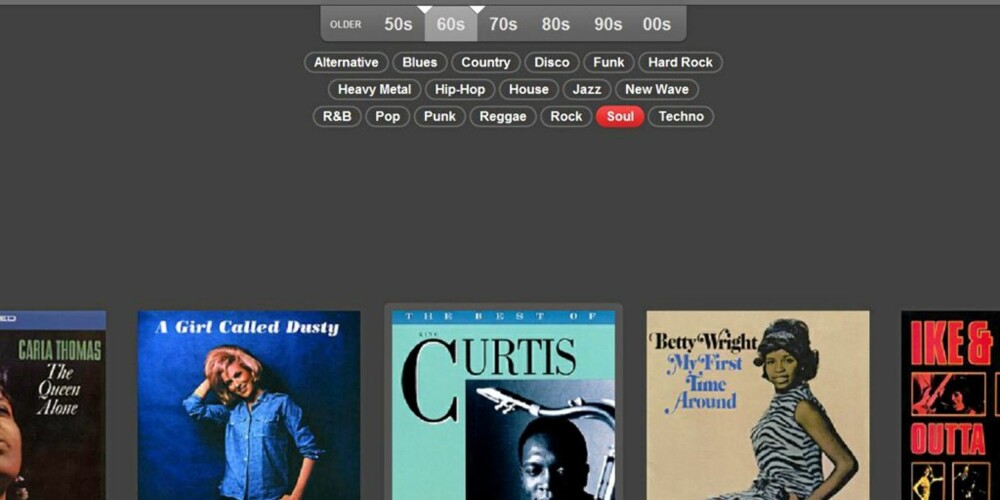Toggle the Blues genre tag
1000x500 pixels.
pos(420,62)
